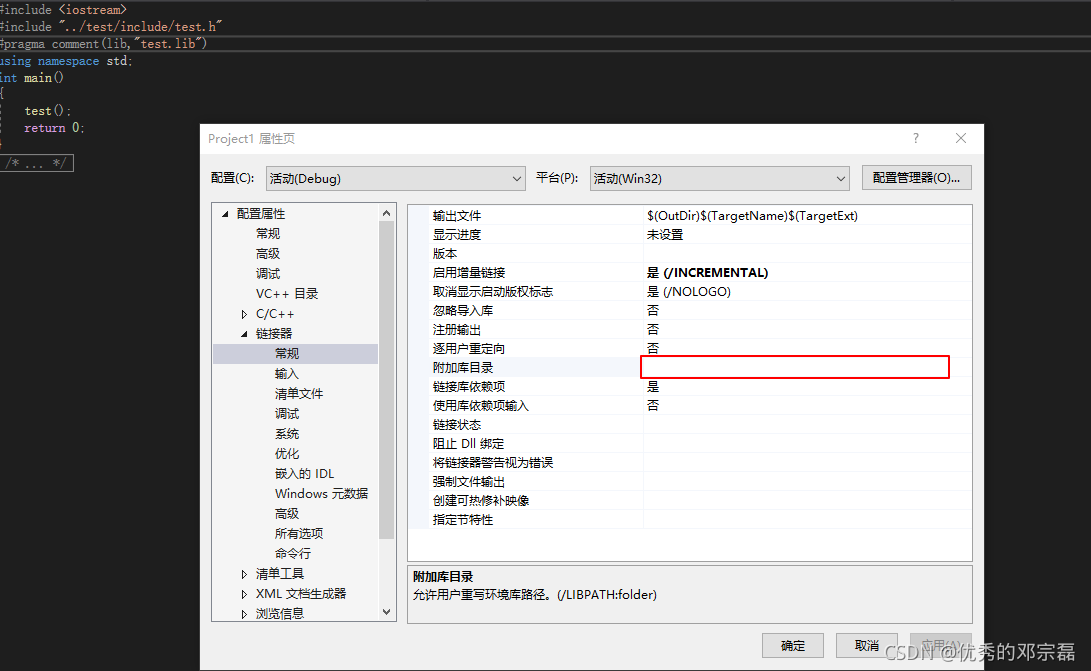
Task: Click the 配置管理器(O)... button
Action: (916, 177)
